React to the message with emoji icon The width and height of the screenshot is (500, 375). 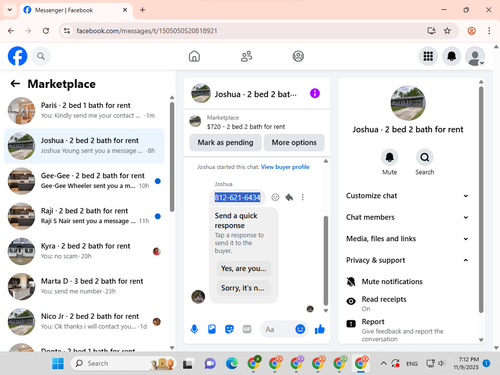(x=275, y=197)
